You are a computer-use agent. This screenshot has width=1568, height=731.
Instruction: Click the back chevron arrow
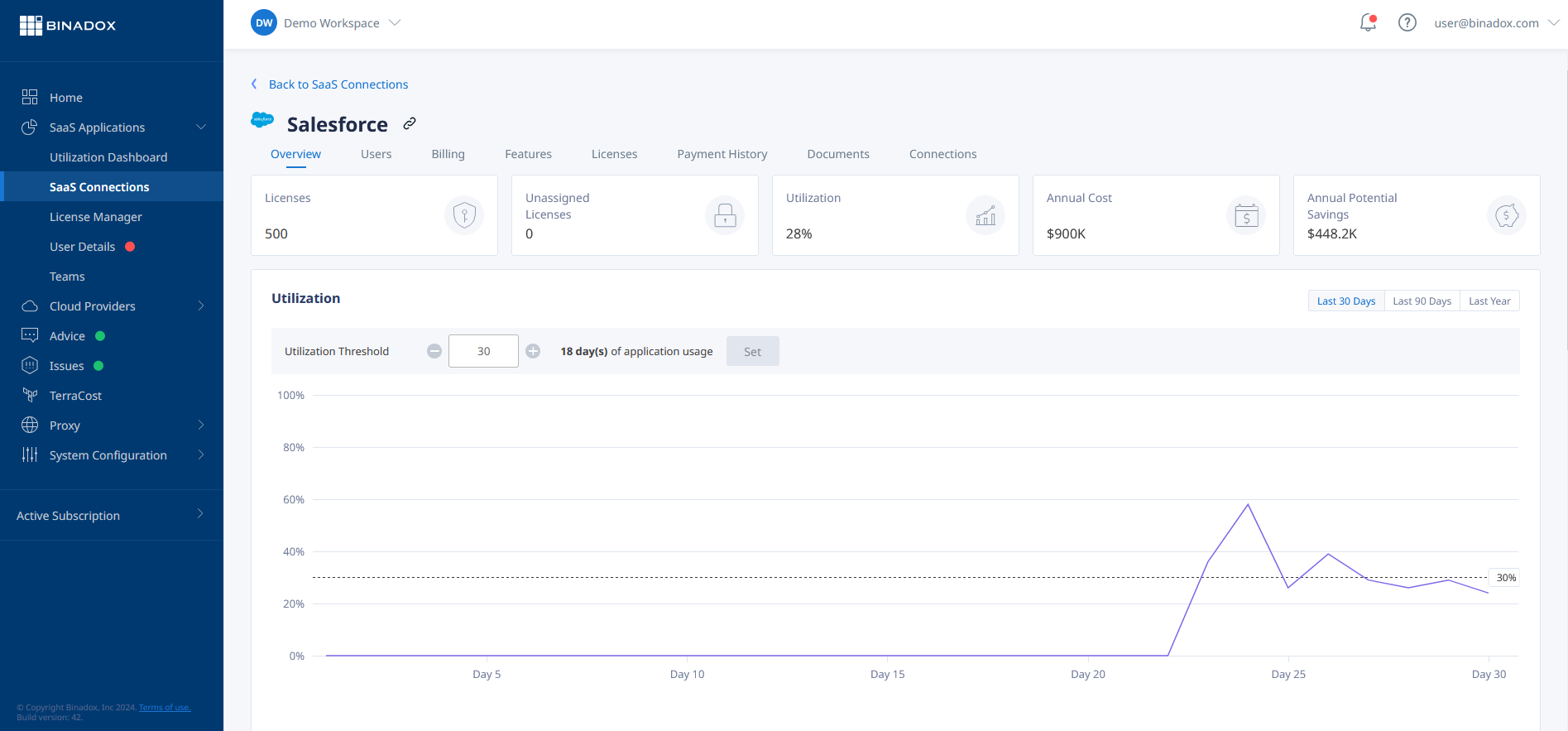click(x=254, y=84)
